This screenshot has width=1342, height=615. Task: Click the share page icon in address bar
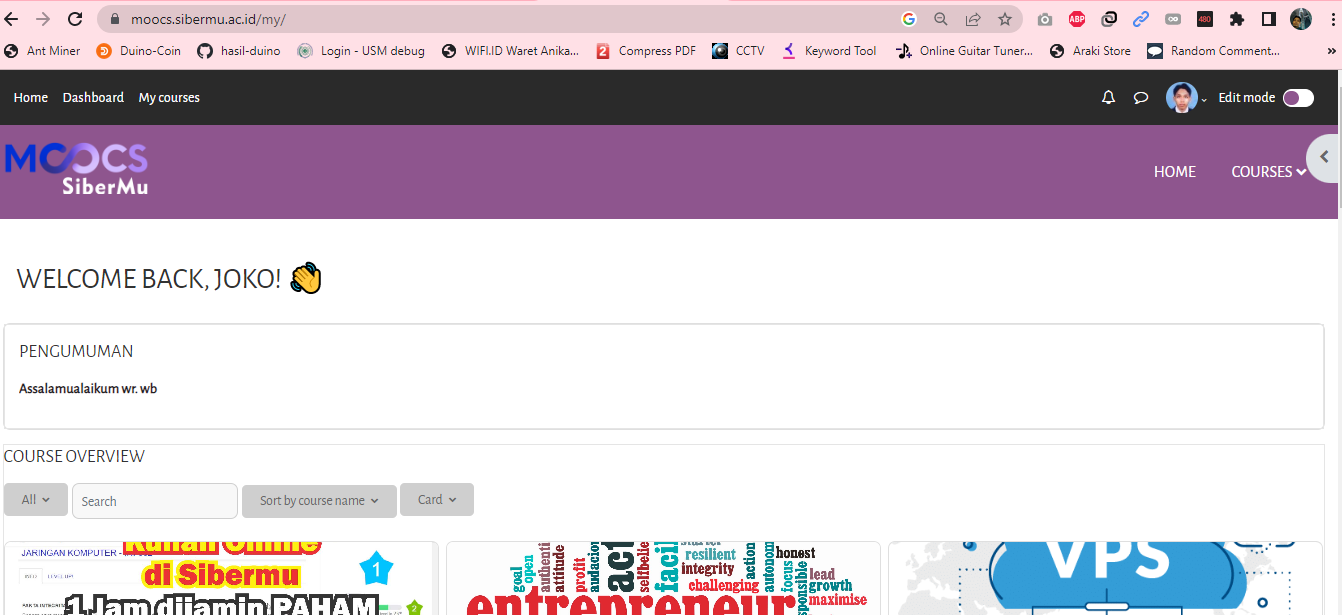pos(973,19)
